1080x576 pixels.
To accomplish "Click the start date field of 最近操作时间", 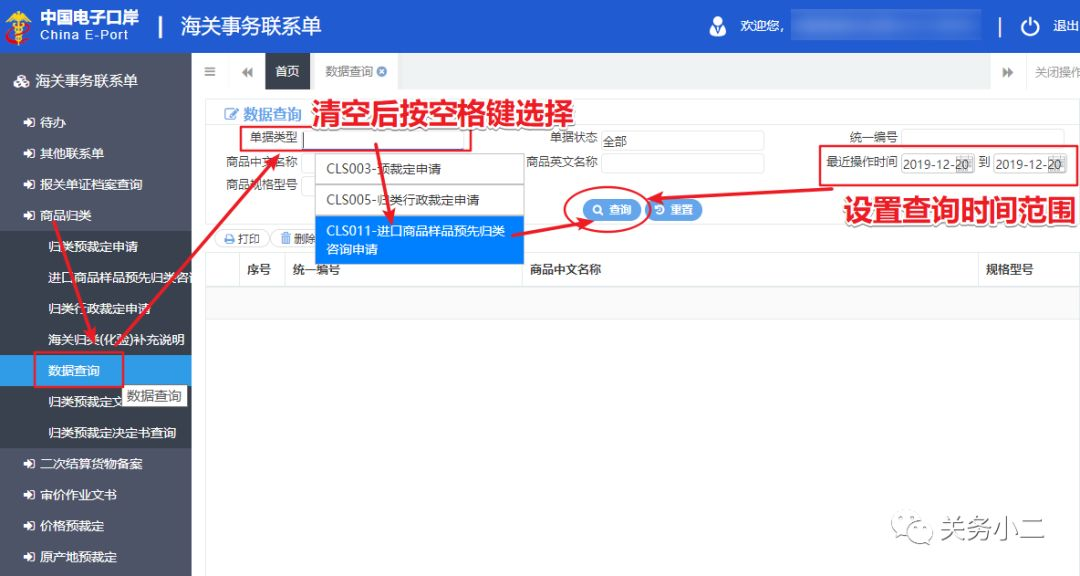I will click(x=937, y=164).
